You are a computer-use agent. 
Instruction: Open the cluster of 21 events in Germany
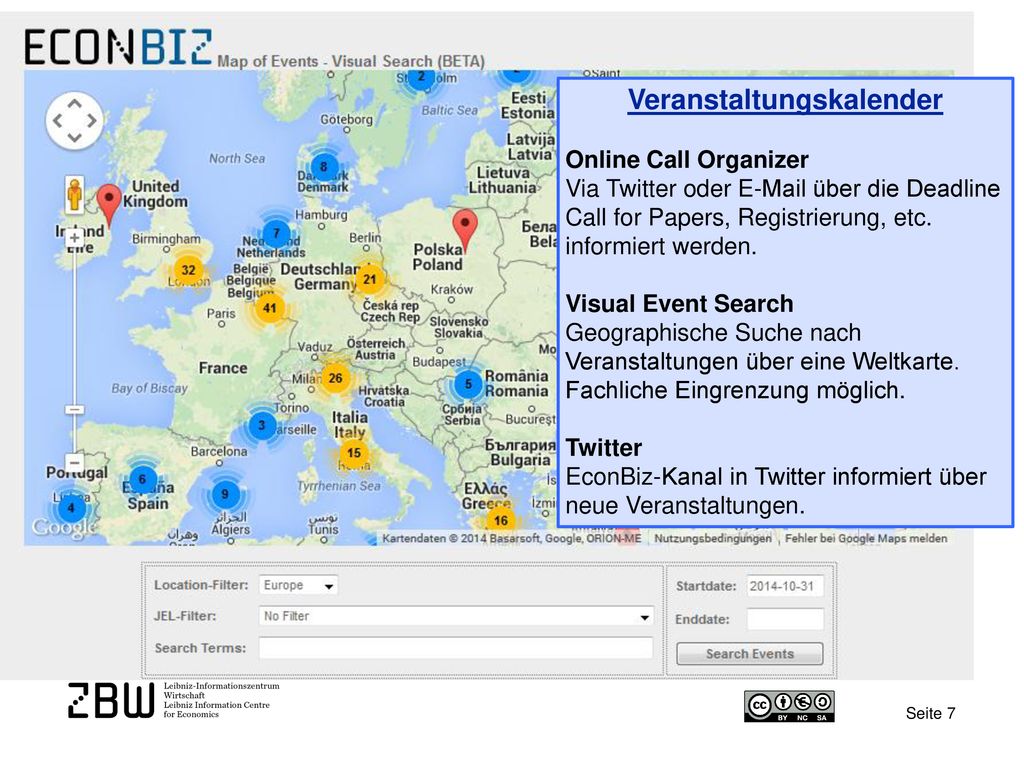(370, 280)
